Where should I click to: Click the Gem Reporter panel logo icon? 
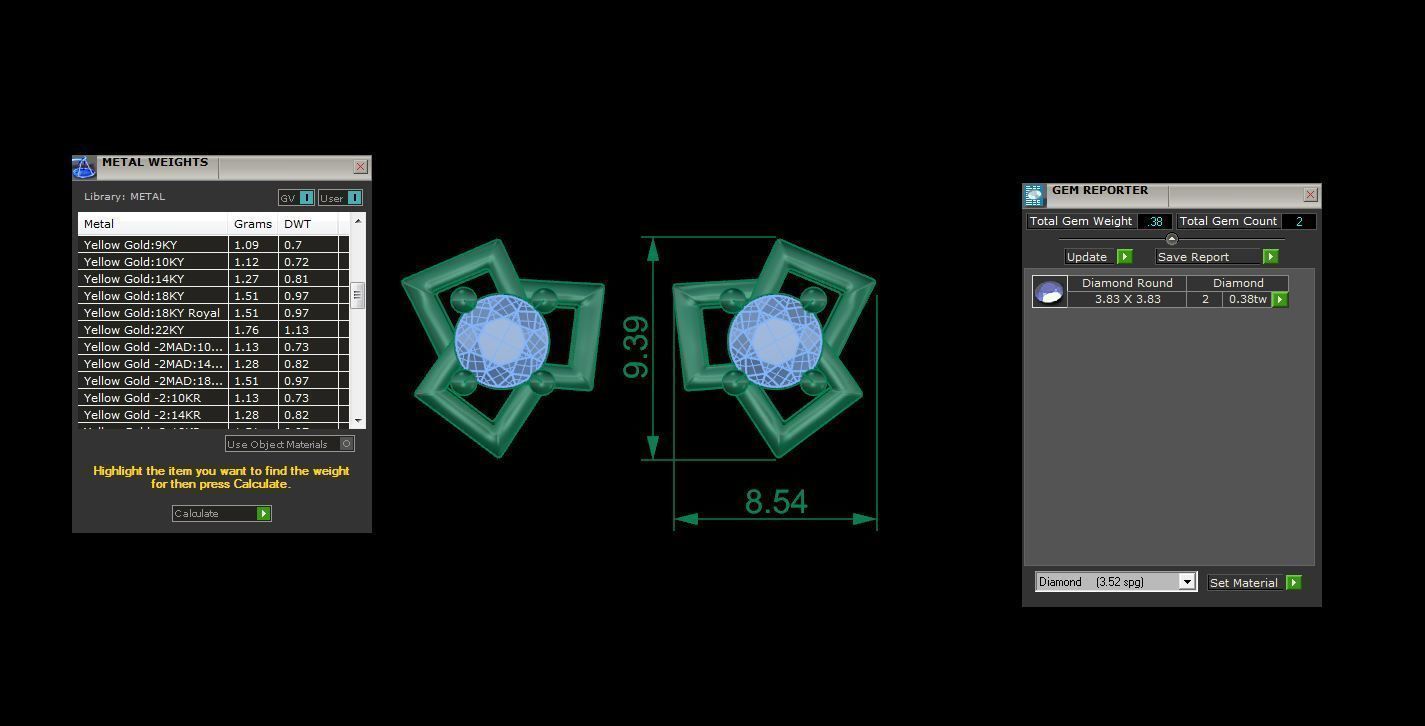[1034, 195]
